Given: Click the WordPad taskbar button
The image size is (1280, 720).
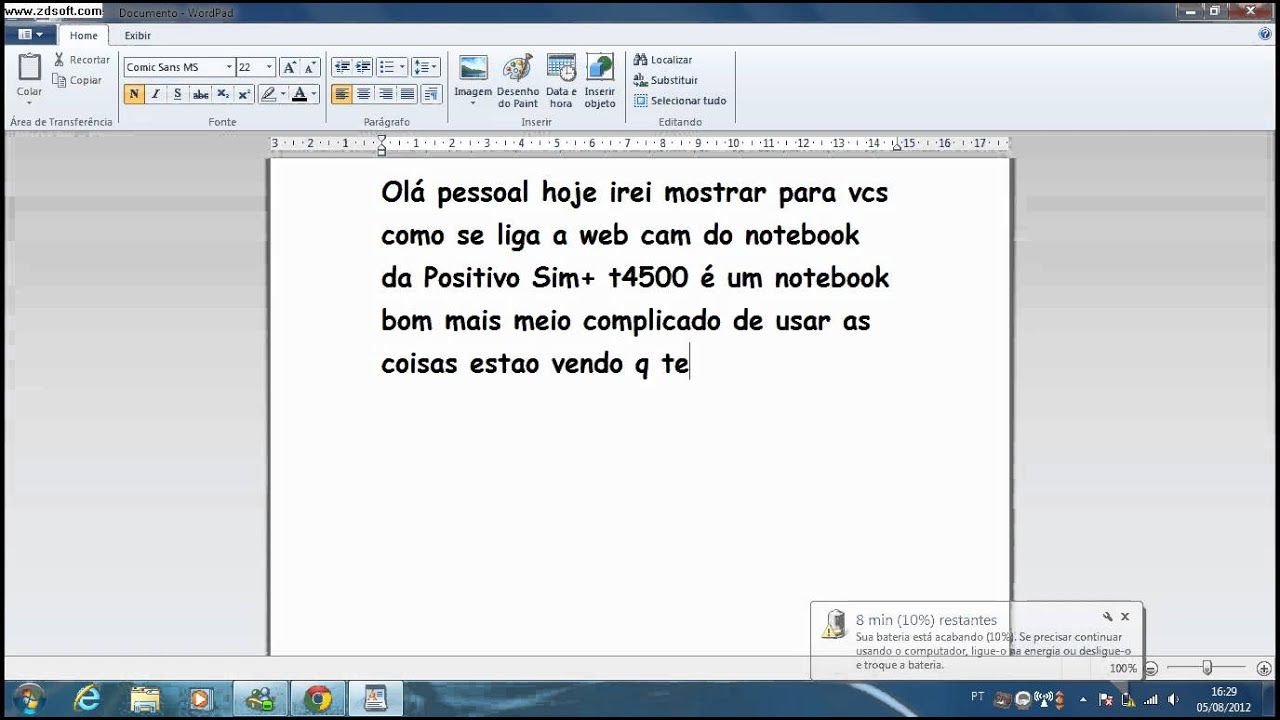Looking at the screenshot, I should point(375,699).
